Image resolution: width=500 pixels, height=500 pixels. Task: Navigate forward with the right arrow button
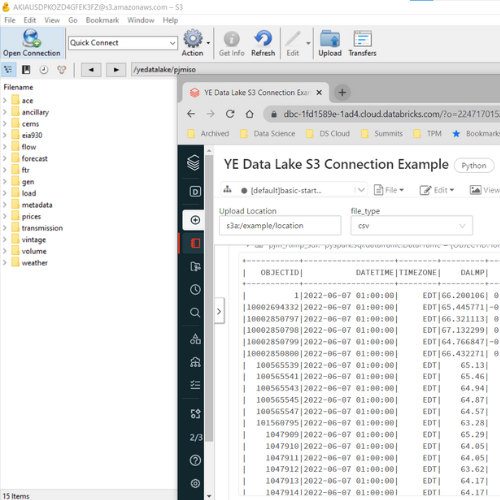click(x=116, y=70)
